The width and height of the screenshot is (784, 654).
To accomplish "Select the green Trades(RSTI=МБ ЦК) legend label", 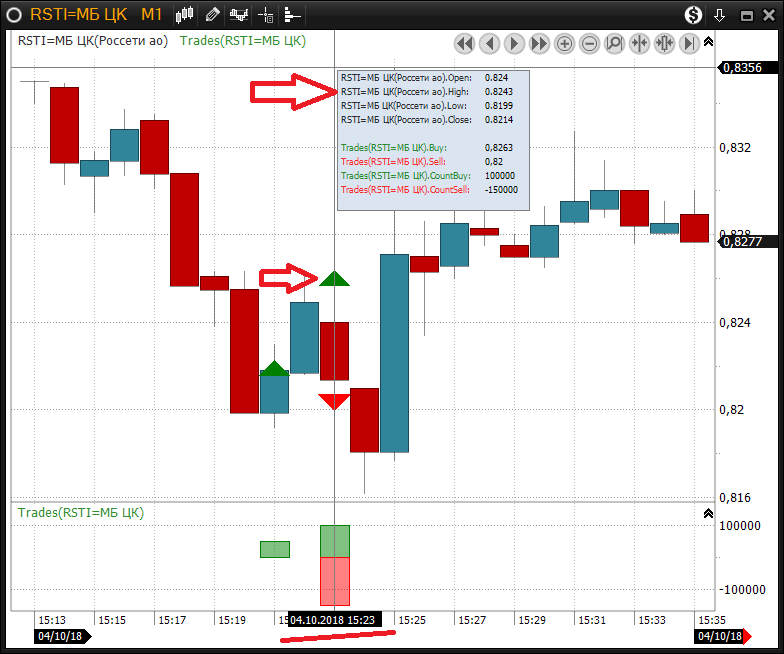I will click(242, 41).
